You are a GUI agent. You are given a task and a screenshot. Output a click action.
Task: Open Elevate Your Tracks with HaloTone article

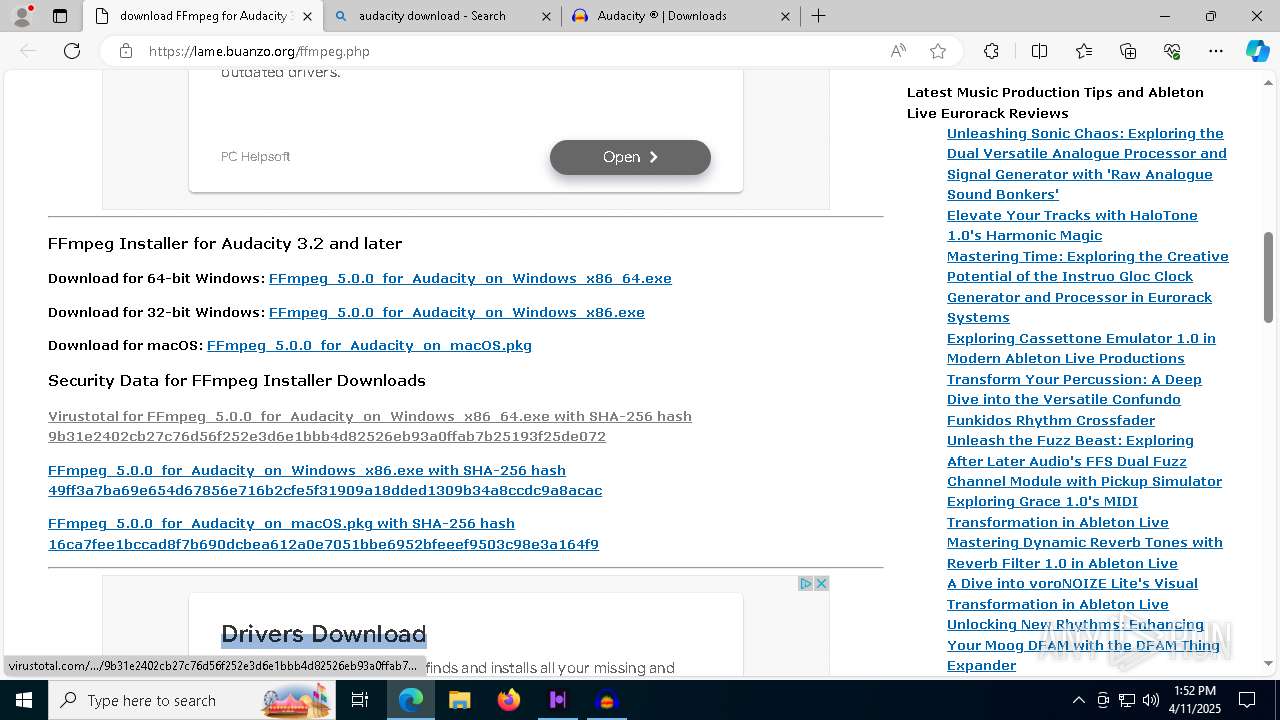[1072, 225]
